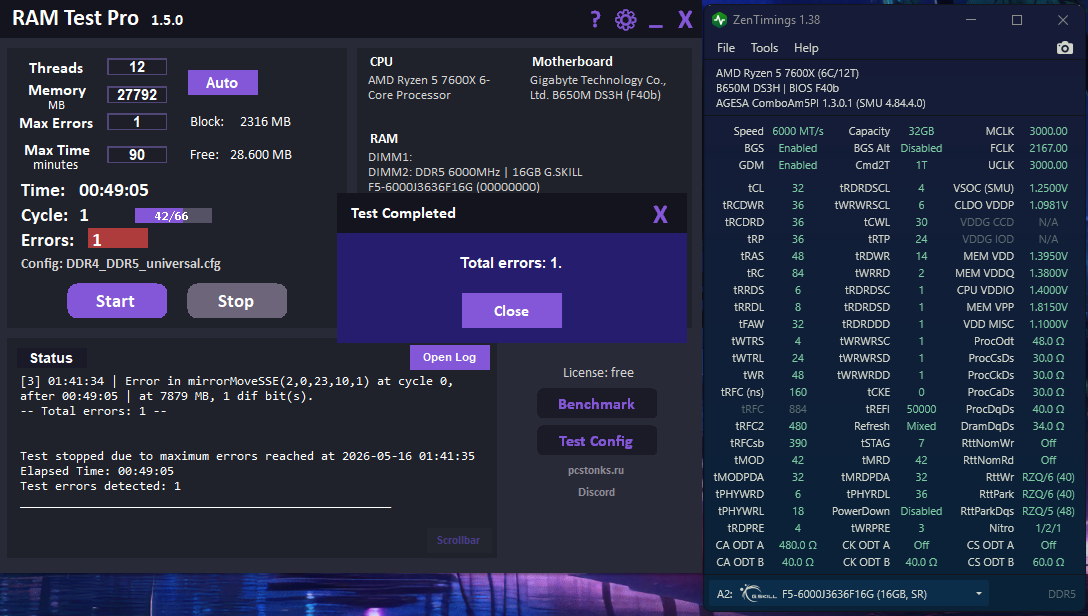This screenshot has height=616, width=1088.
Task: Click the cycle progress bar 42/66
Action: pyautogui.click(x=173, y=216)
